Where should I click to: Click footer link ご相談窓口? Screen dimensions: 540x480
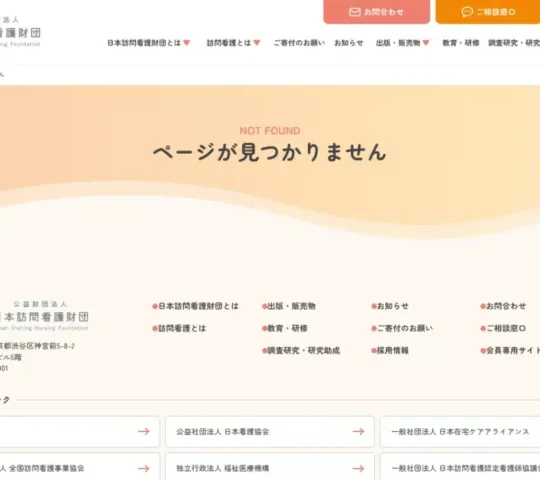tap(503, 328)
